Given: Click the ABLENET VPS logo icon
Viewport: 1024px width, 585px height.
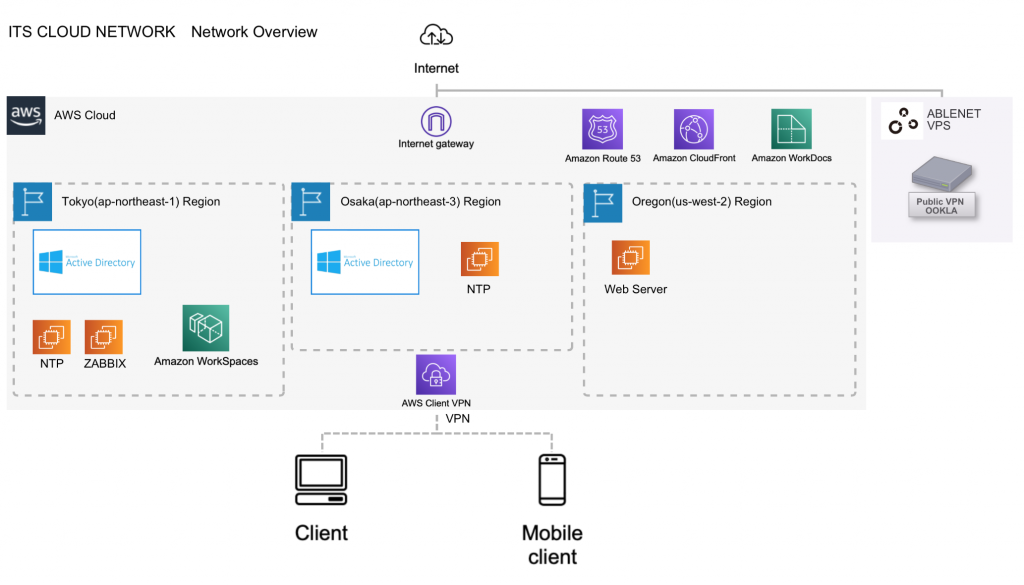Looking at the screenshot, I should (x=903, y=121).
